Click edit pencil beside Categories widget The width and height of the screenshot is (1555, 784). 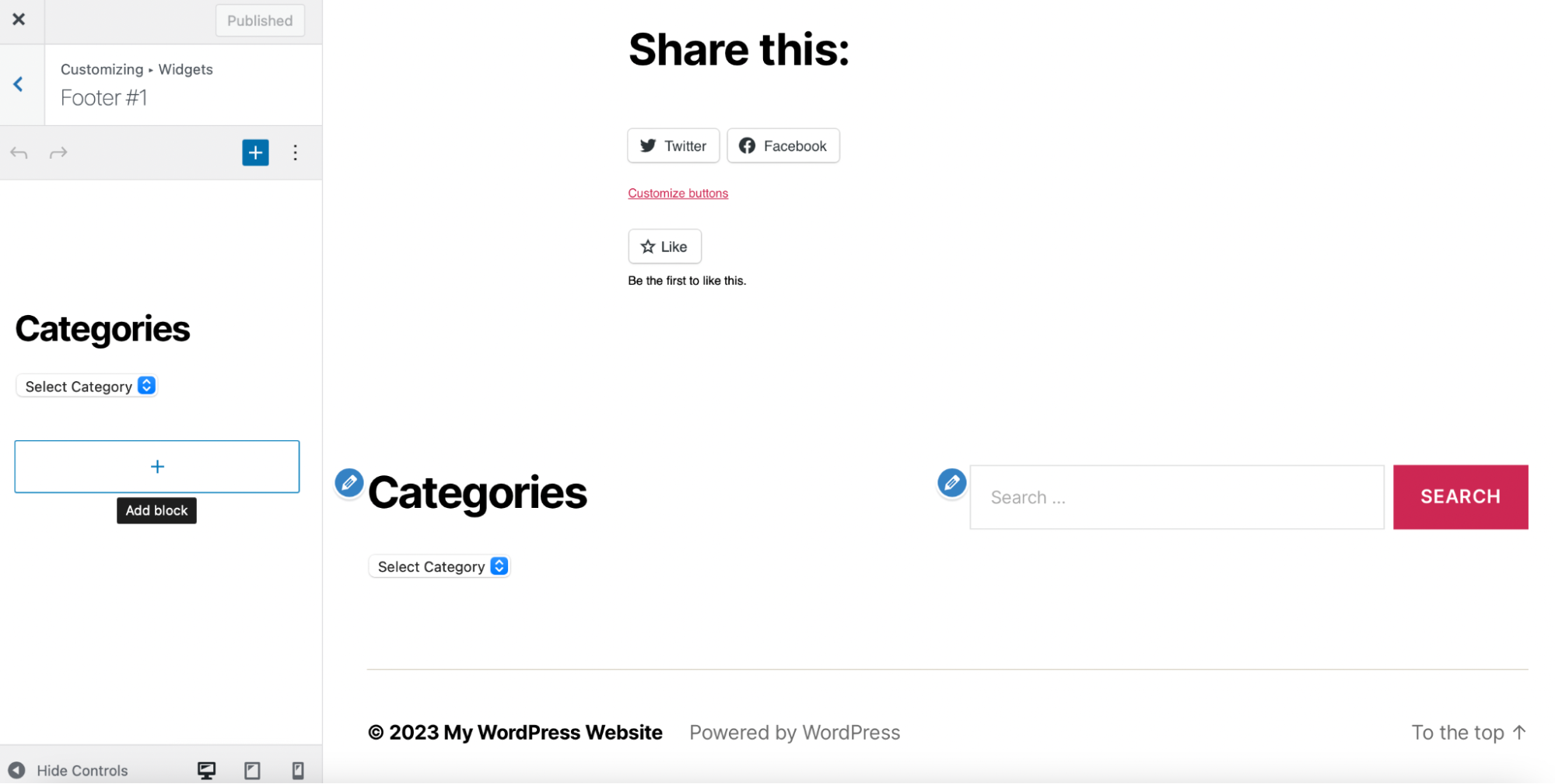point(349,483)
